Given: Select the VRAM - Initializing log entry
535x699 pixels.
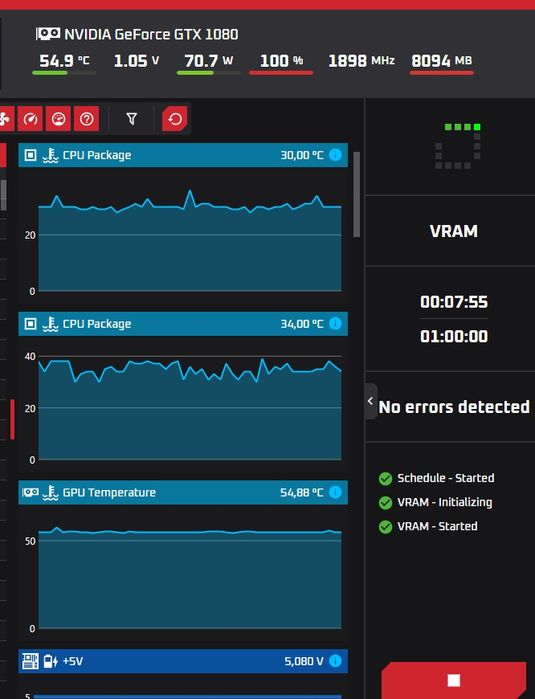Looking at the screenshot, I should [445, 502].
